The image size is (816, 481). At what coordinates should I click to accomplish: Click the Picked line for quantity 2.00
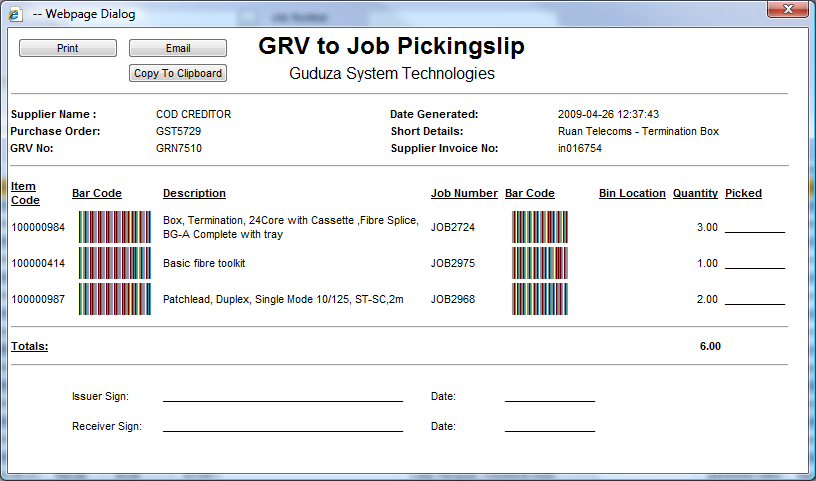[x=755, y=301]
